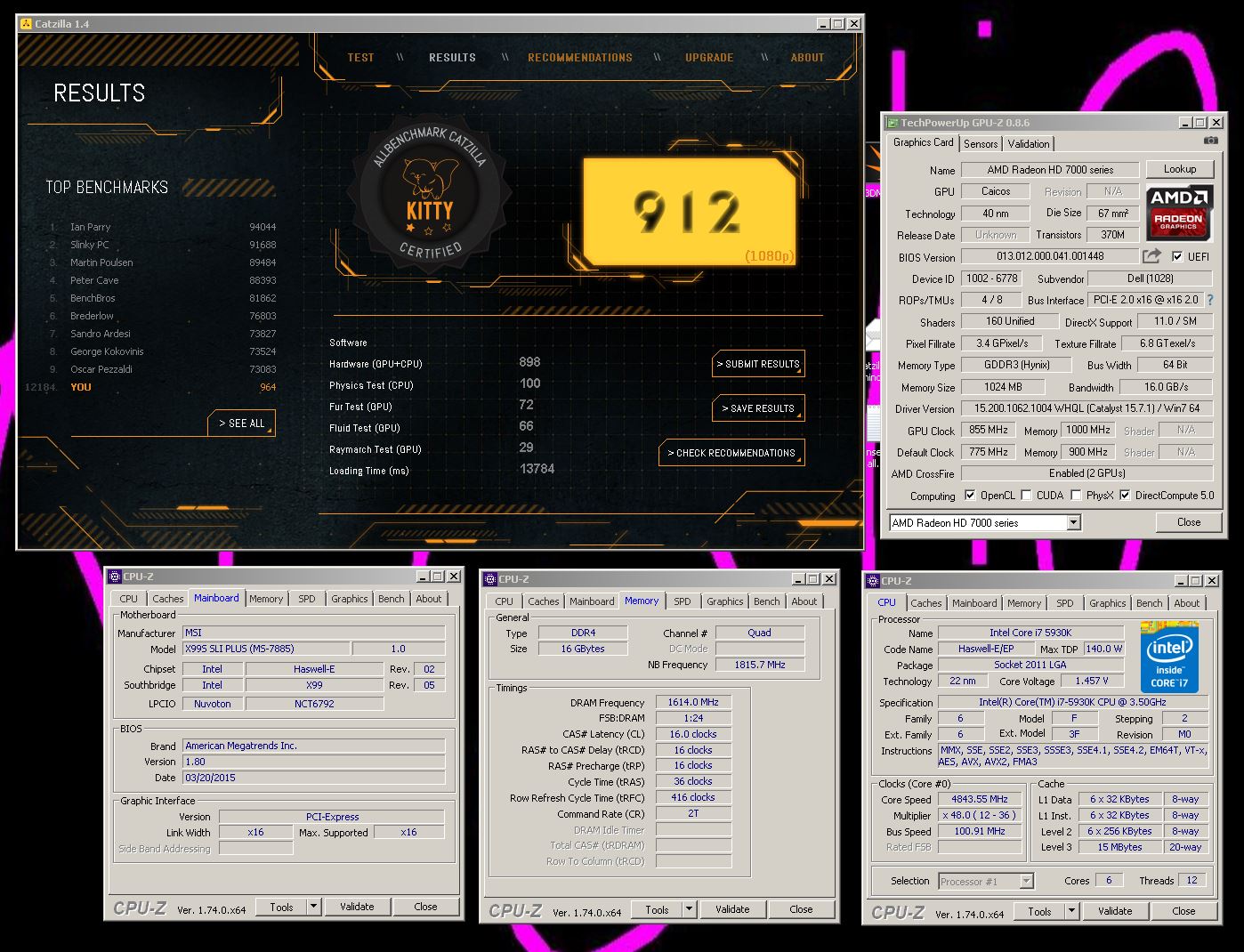Click the SAVE RESULTS button

(x=759, y=408)
